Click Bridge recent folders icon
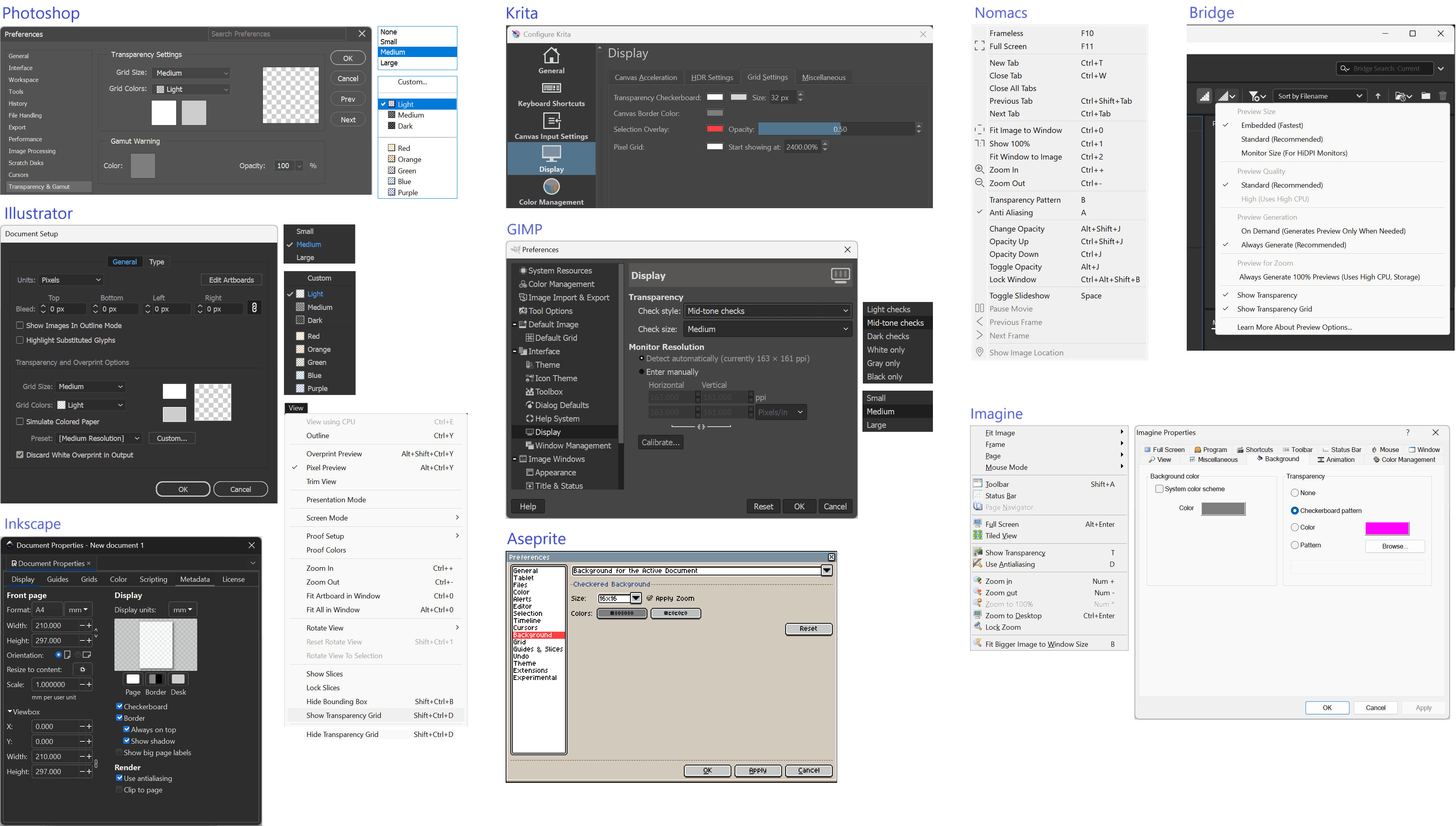The height and width of the screenshot is (826, 1456). pos(1402,96)
